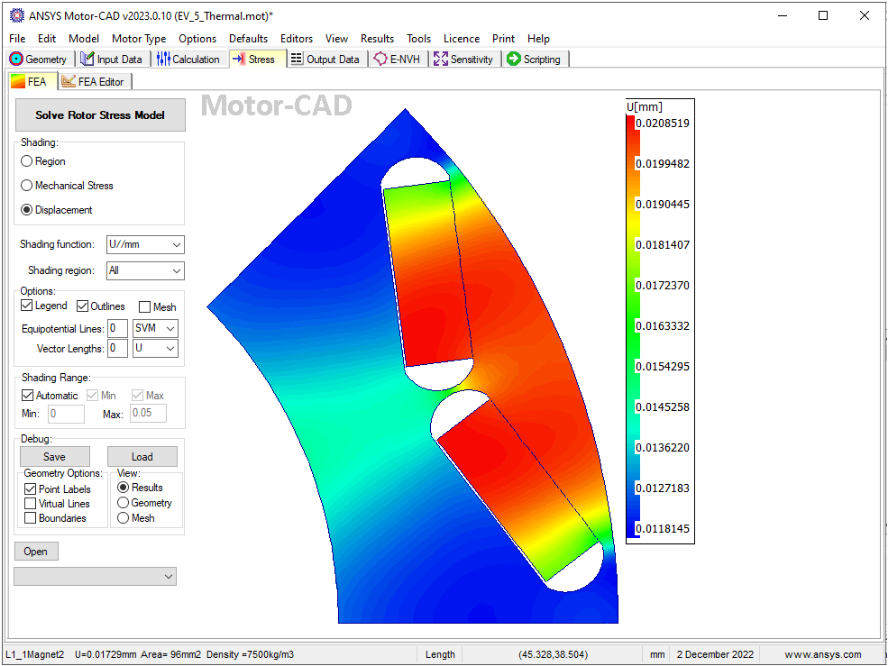Open the Vector Lengths U dropdown
This screenshot has width=888, height=666.
coord(155,348)
